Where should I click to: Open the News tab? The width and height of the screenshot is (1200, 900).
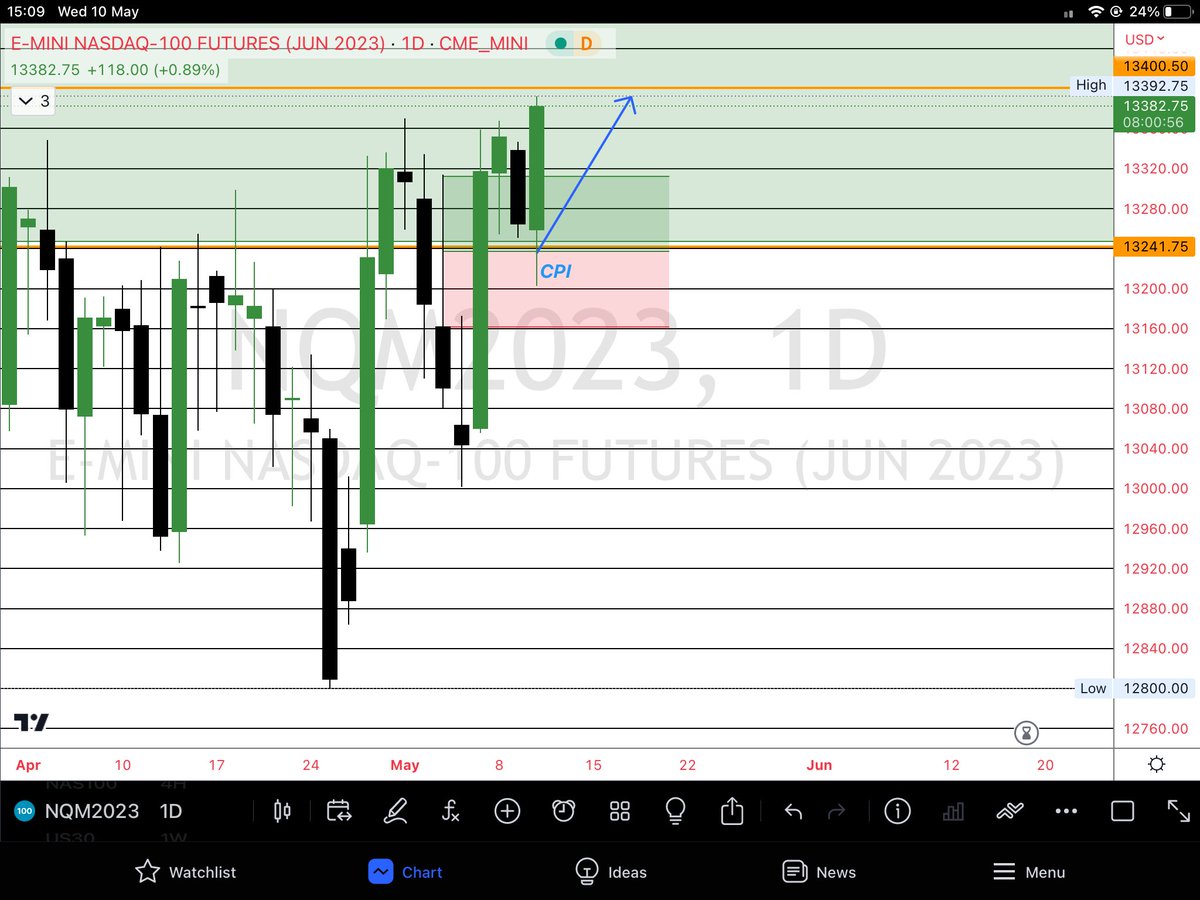820,872
